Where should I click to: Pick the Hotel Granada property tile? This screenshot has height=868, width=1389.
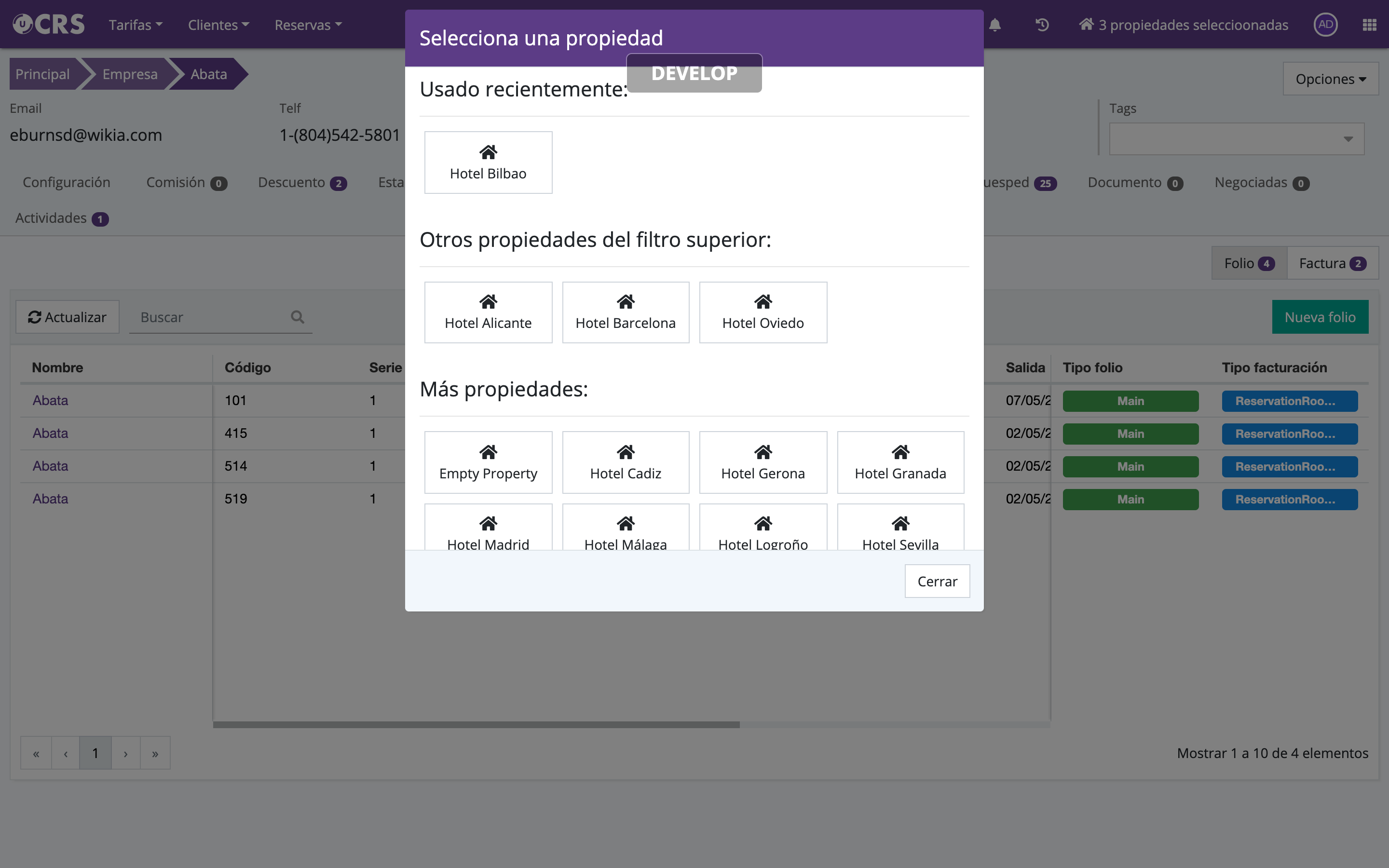900,462
